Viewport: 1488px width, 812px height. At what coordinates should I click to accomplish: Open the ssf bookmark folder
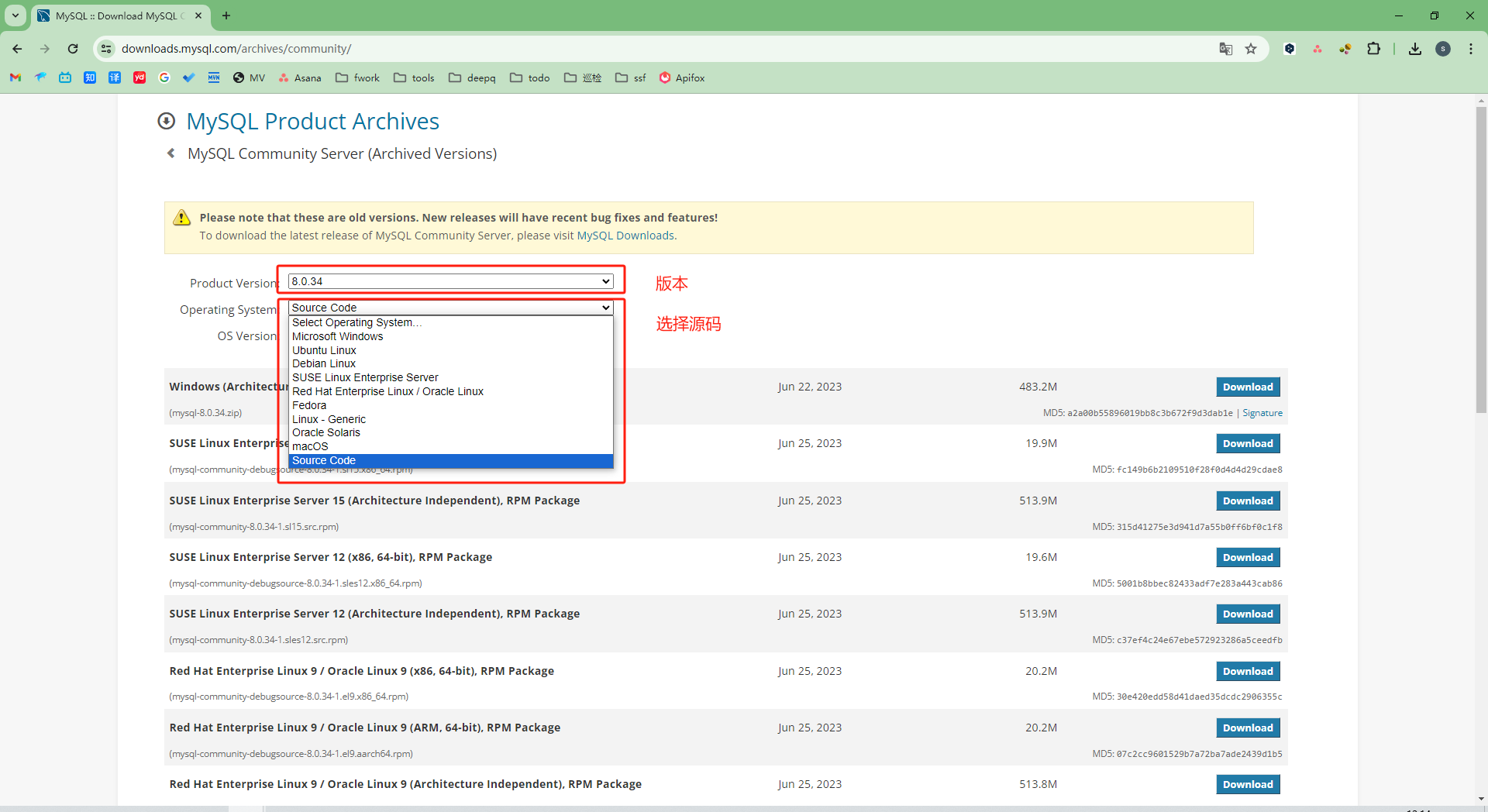(631, 77)
